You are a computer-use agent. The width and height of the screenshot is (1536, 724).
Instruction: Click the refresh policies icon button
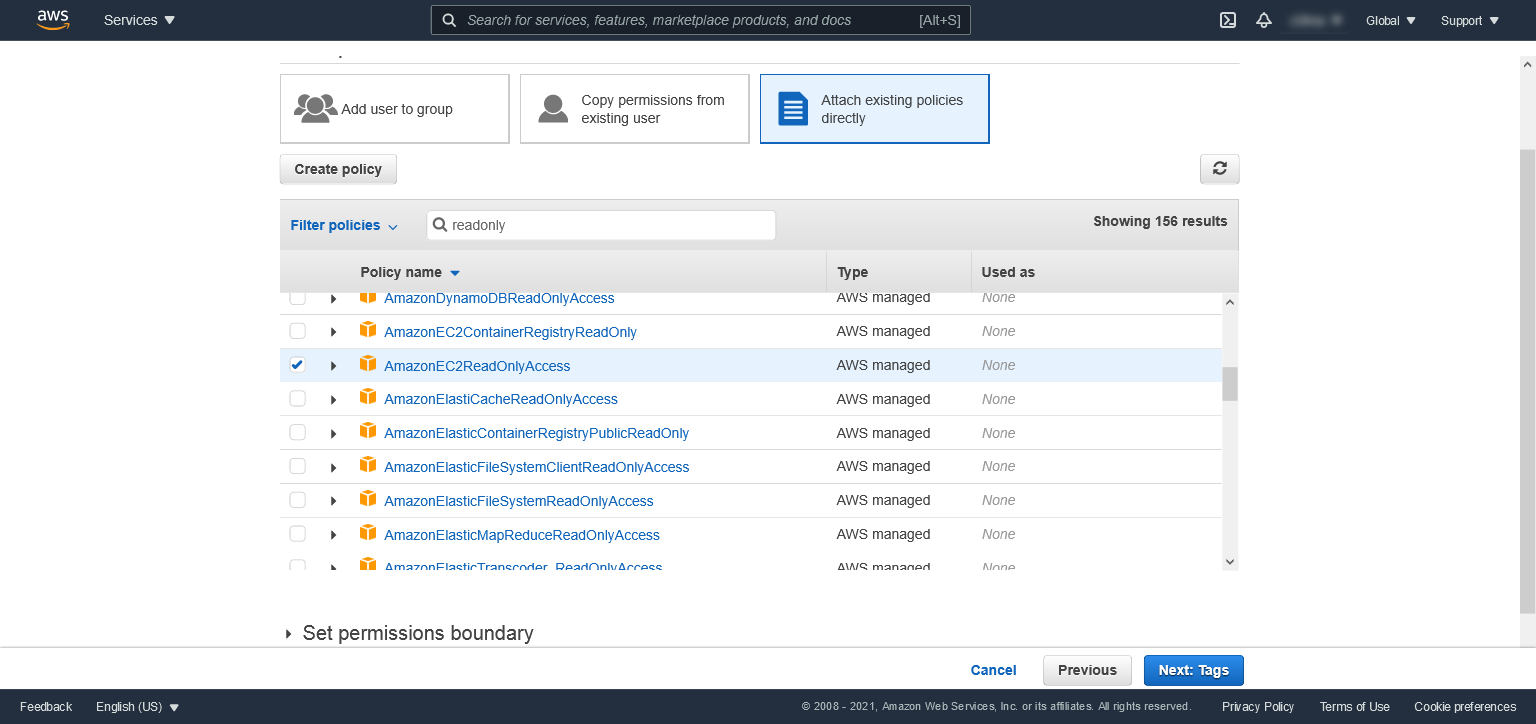pos(1219,169)
